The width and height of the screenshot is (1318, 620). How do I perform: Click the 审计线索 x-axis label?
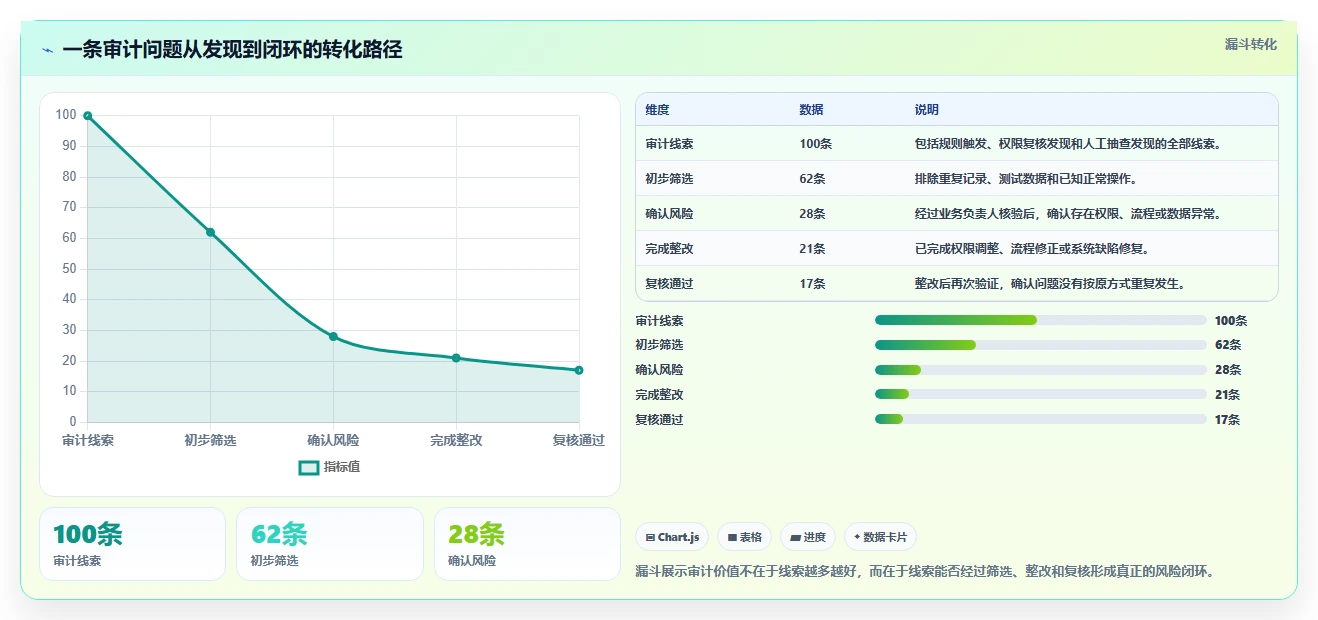click(88, 440)
